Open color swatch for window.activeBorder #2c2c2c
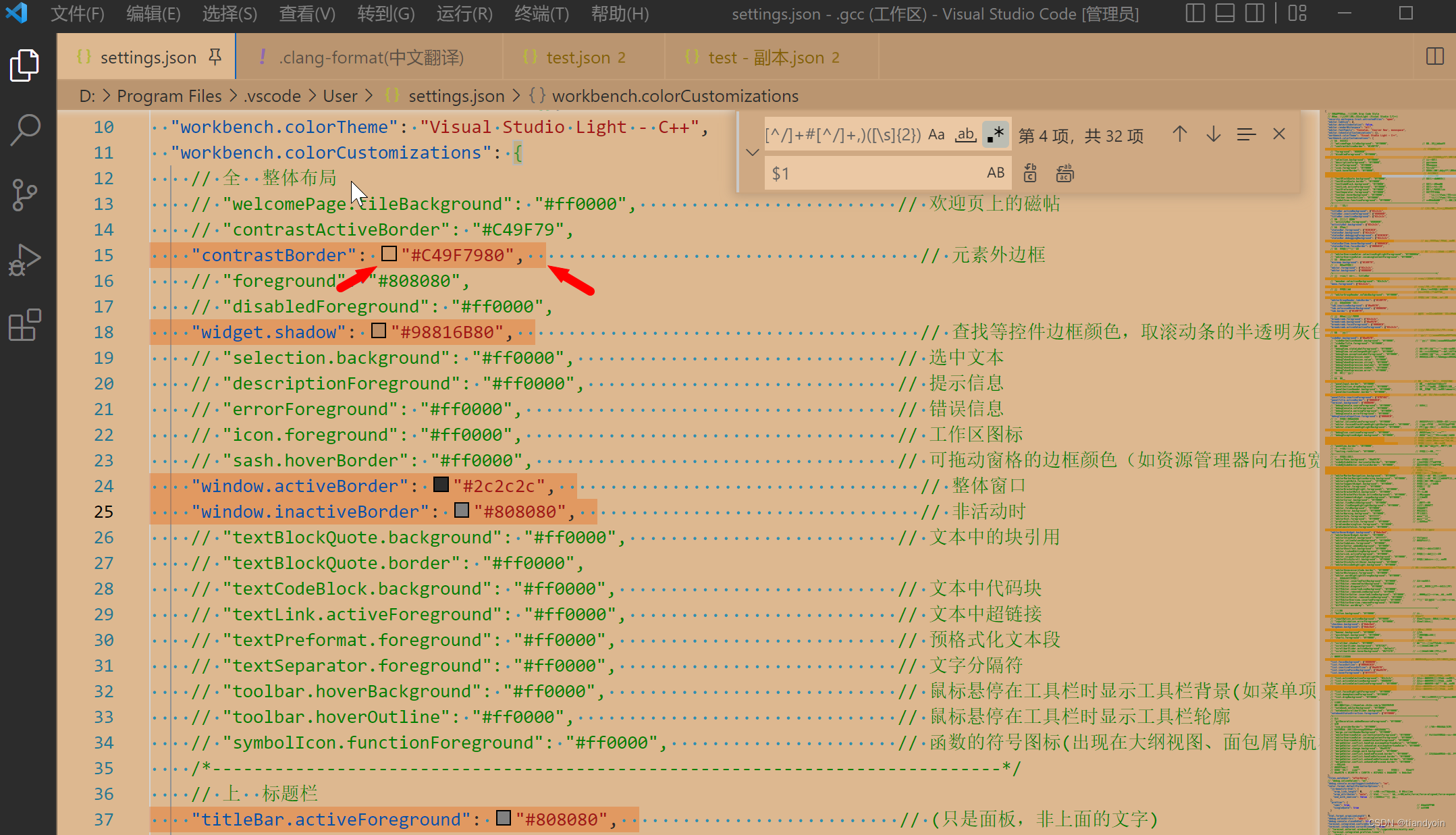This screenshot has height=835, width=1456. point(441,485)
